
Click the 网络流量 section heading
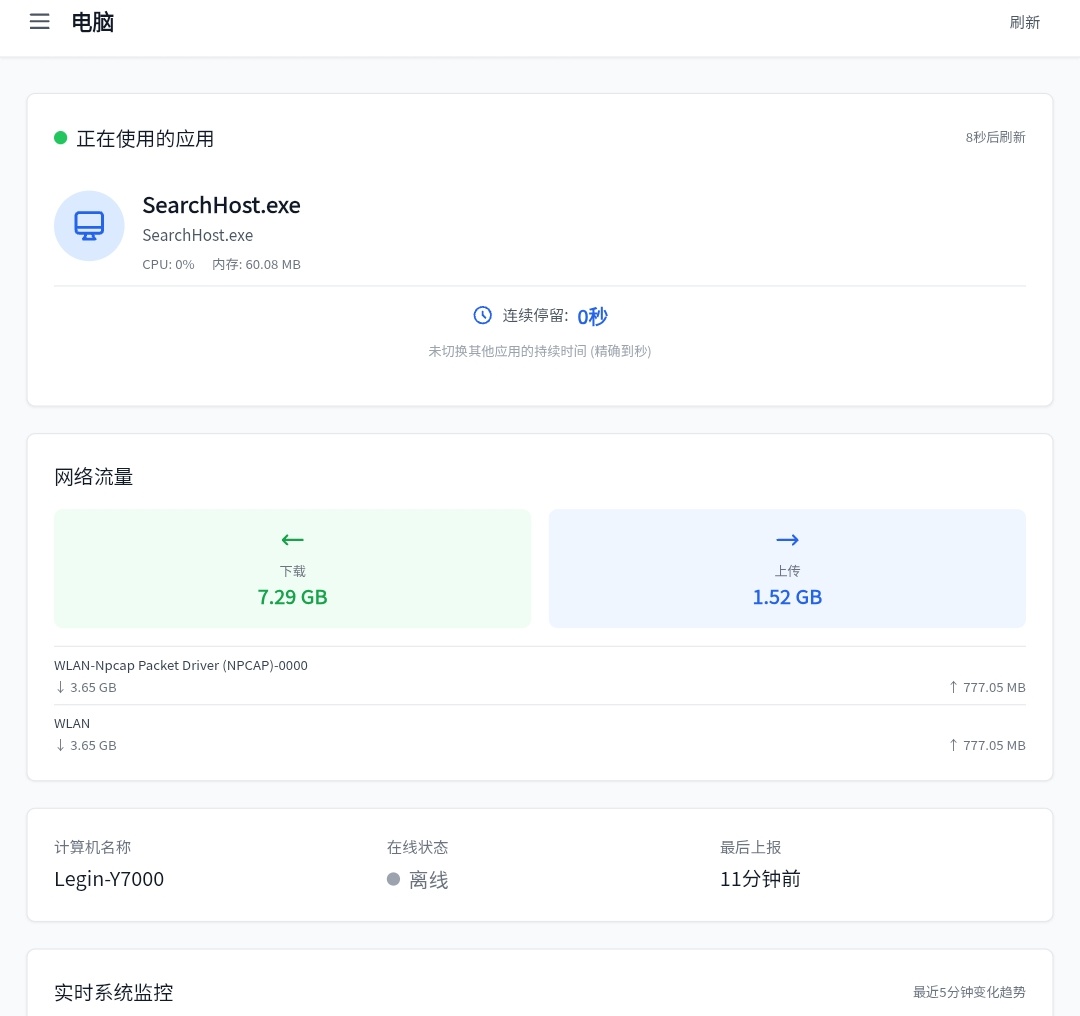94,477
